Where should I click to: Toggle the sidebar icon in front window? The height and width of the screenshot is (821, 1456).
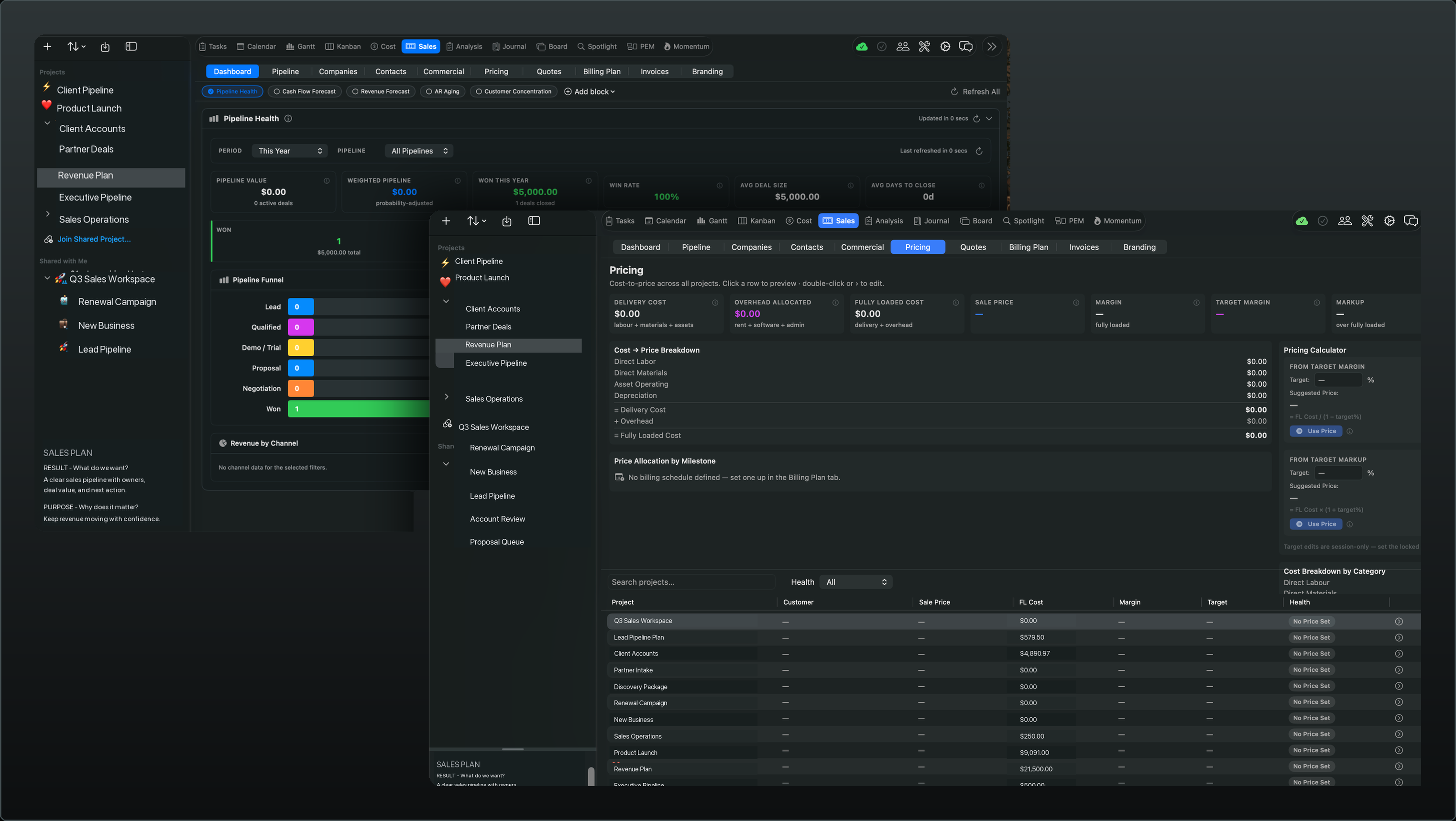coord(534,221)
